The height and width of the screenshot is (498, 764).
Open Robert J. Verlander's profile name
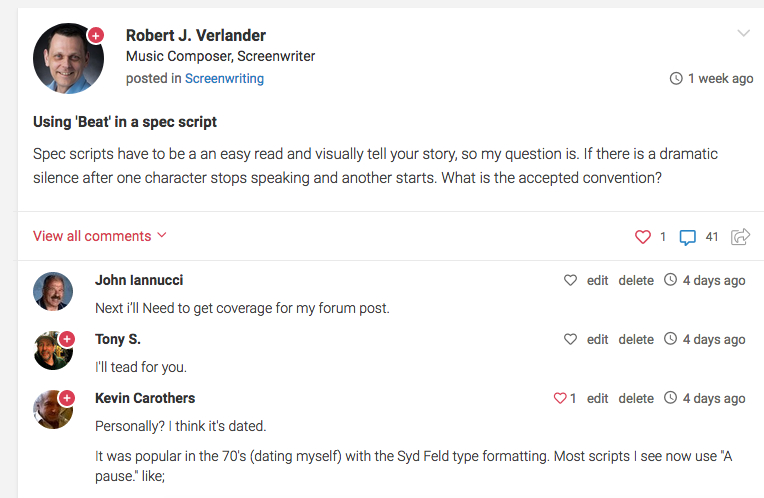pos(195,35)
